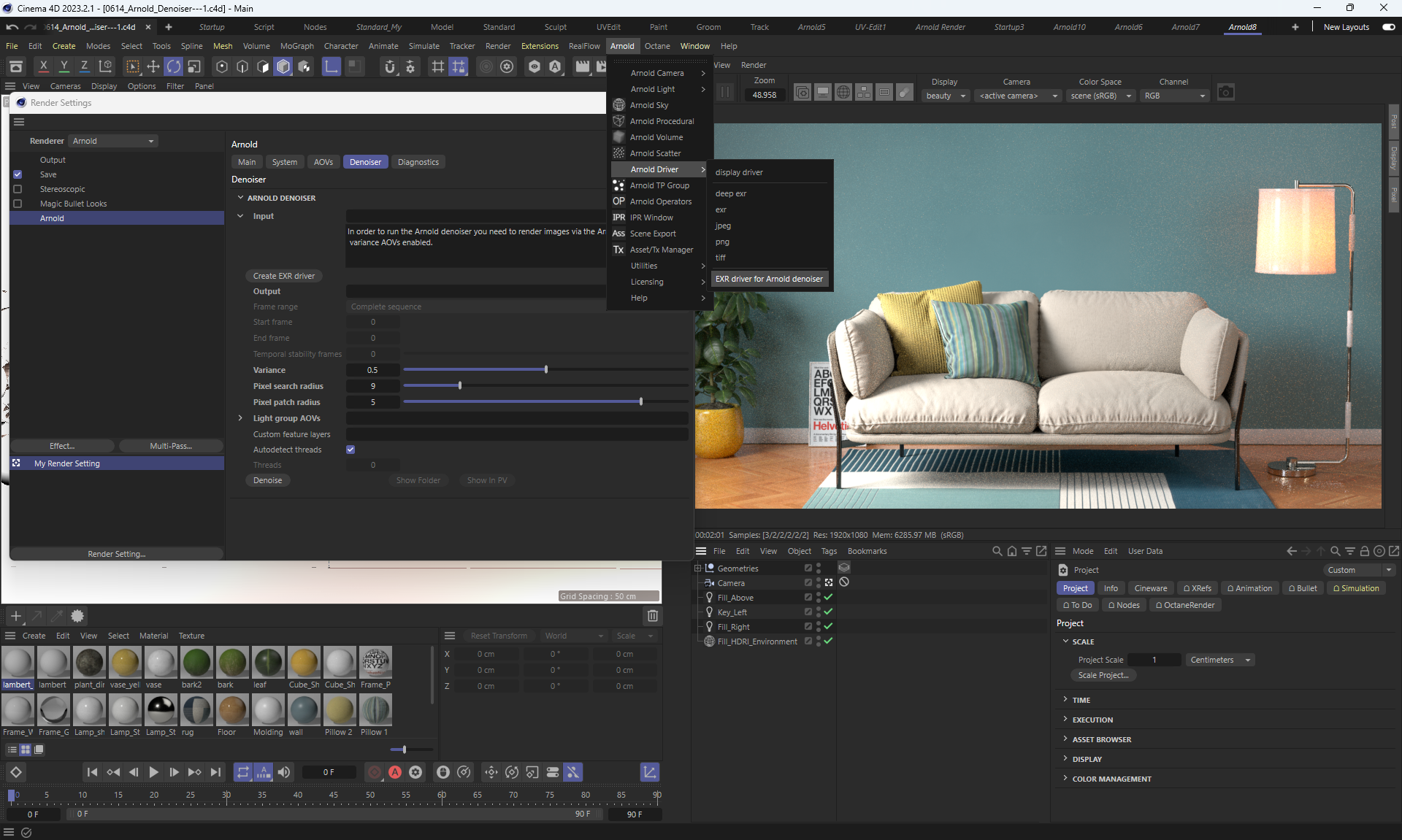1402x840 pixels.
Task: Uncheck Autodetect threads checkbox
Action: pos(350,450)
